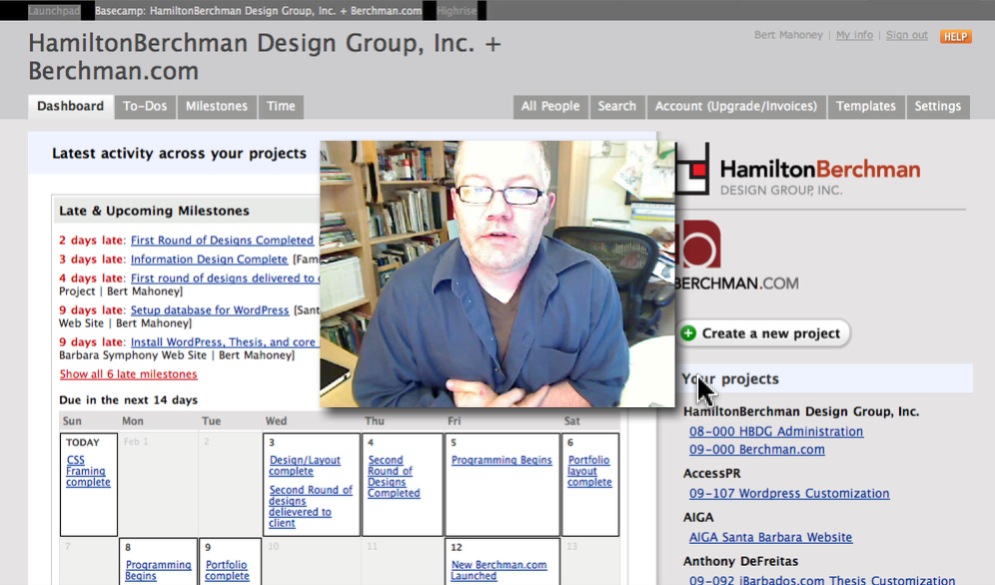The height and width of the screenshot is (585, 995).
Task: Switch to the Time tab
Action: pyautogui.click(x=280, y=107)
